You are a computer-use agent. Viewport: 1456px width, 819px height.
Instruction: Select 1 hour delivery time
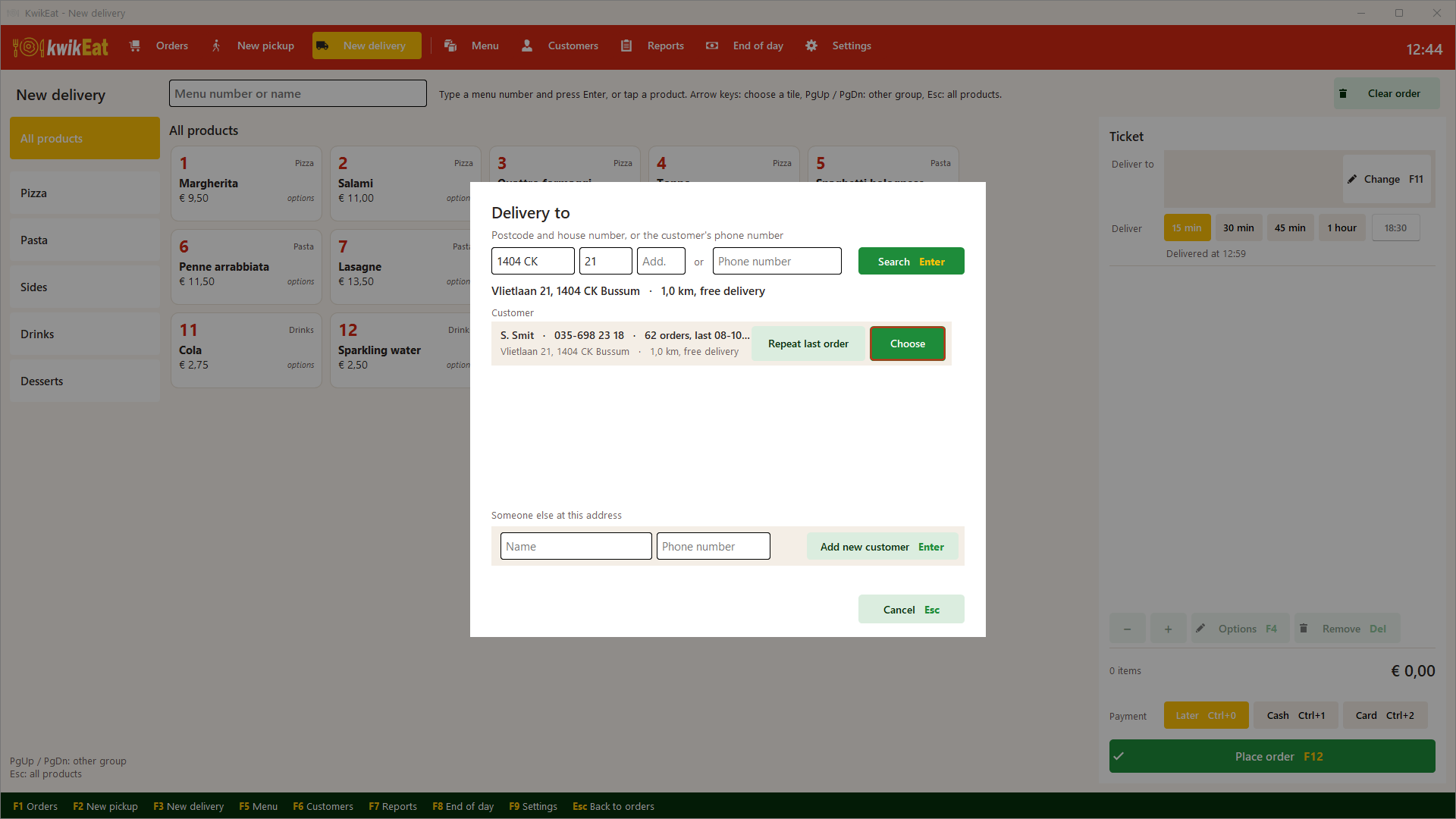1342,227
